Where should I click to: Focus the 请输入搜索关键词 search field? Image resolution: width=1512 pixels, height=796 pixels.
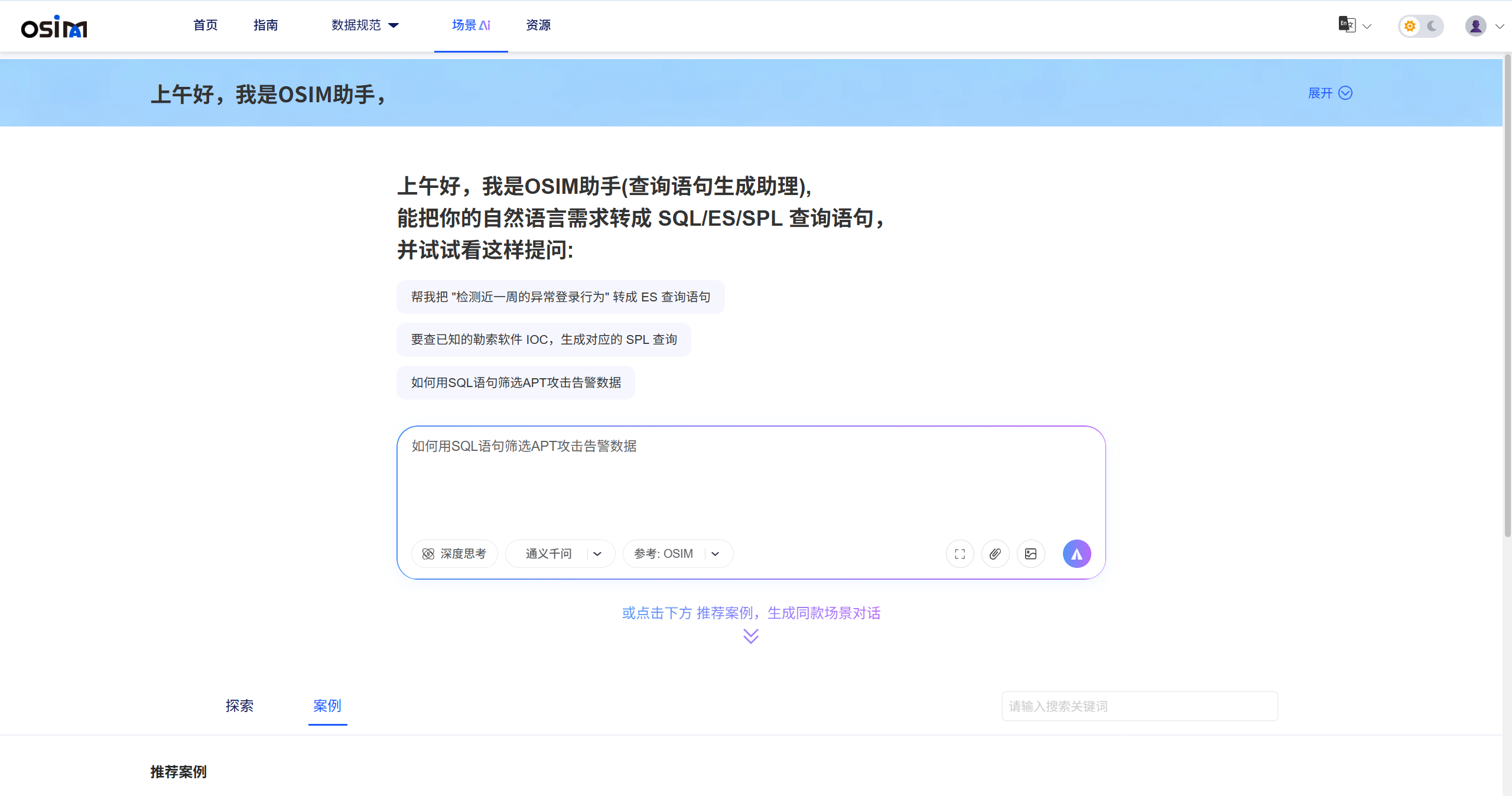tap(1140, 706)
